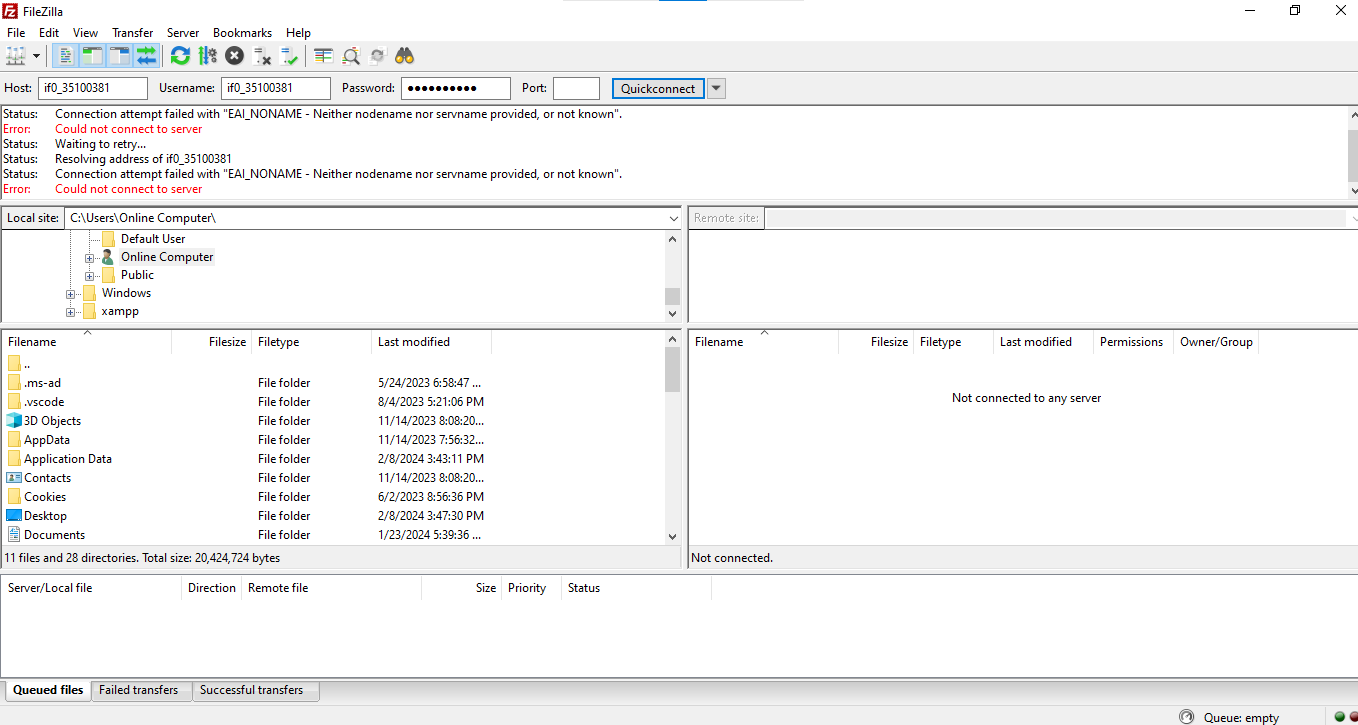Open the Transfer menu
The image size is (1358, 725).
133,33
